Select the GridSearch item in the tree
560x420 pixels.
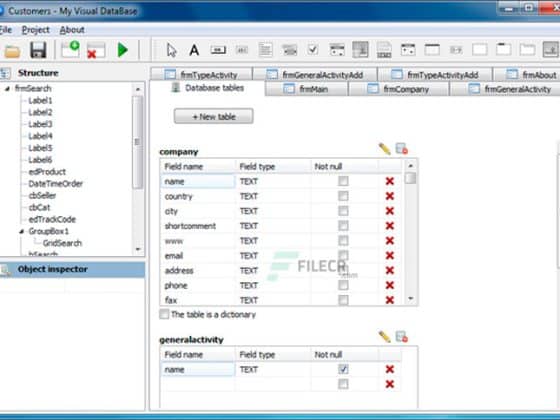(x=62, y=243)
